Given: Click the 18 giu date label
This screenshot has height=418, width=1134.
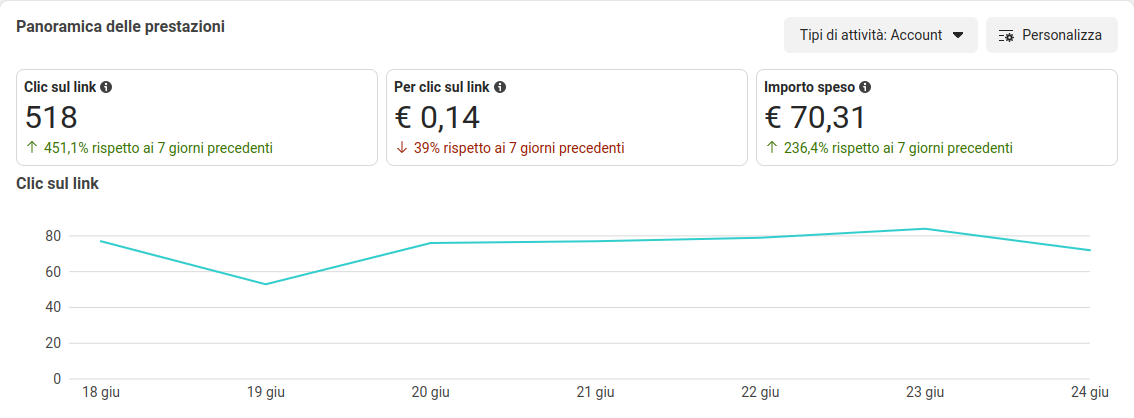Looking at the screenshot, I should [x=100, y=392].
